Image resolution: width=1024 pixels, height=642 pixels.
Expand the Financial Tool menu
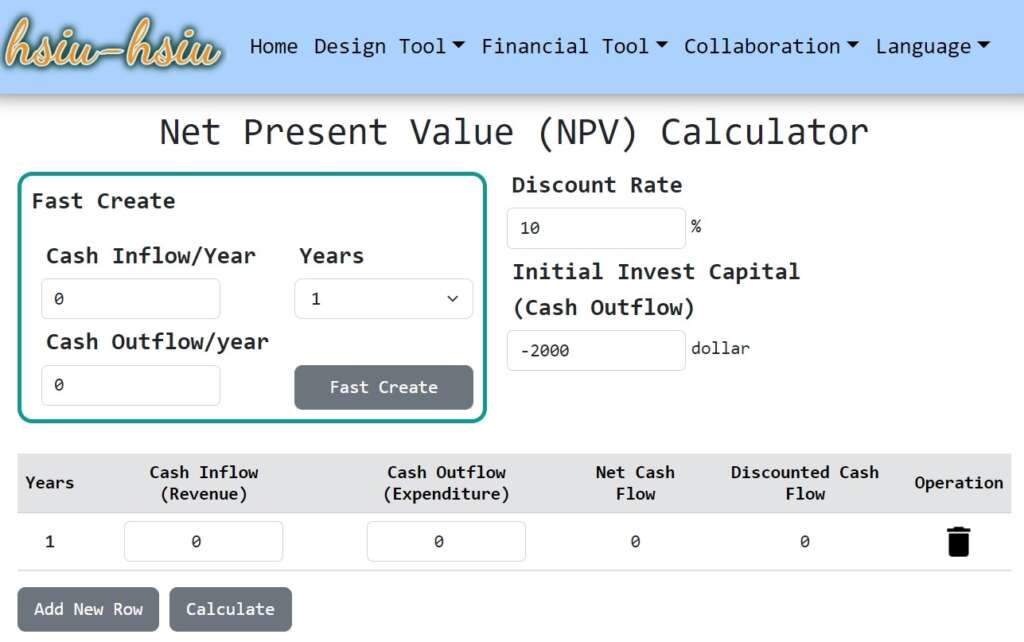pyautogui.click(x=574, y=46)
